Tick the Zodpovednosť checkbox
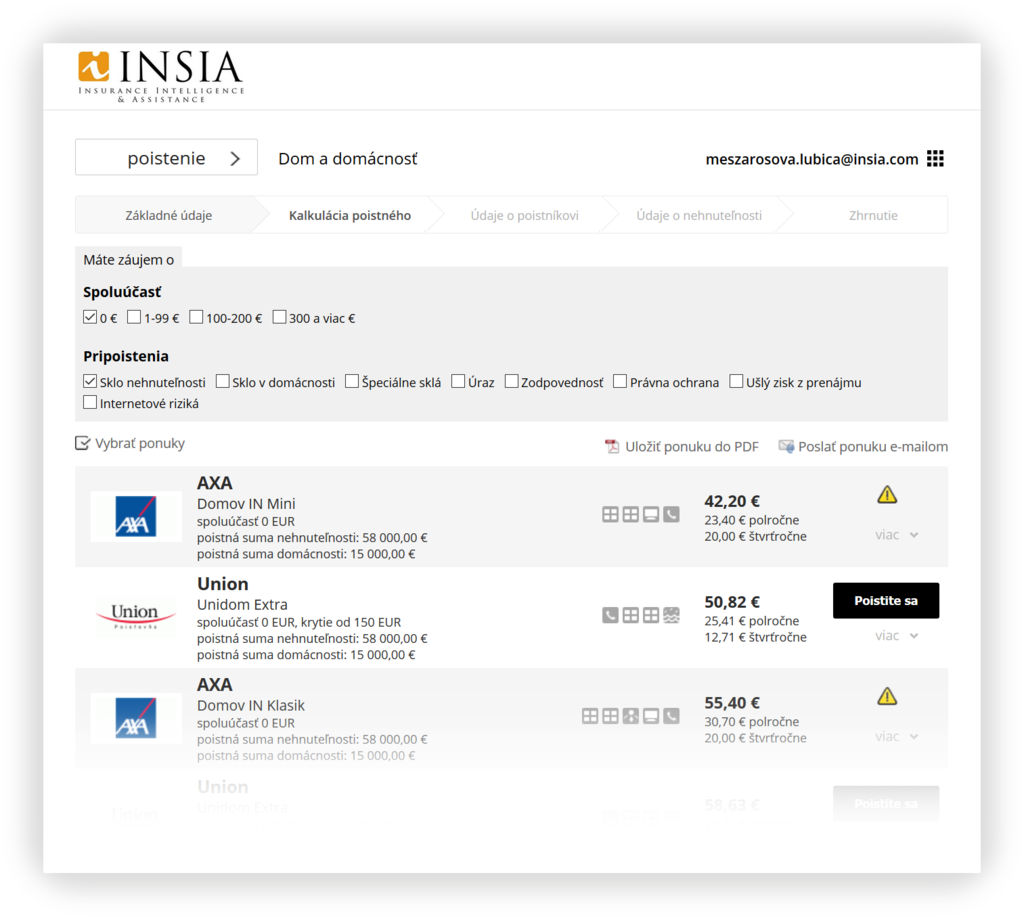The width and height of the screenshot is (1024, 917). 512,381
